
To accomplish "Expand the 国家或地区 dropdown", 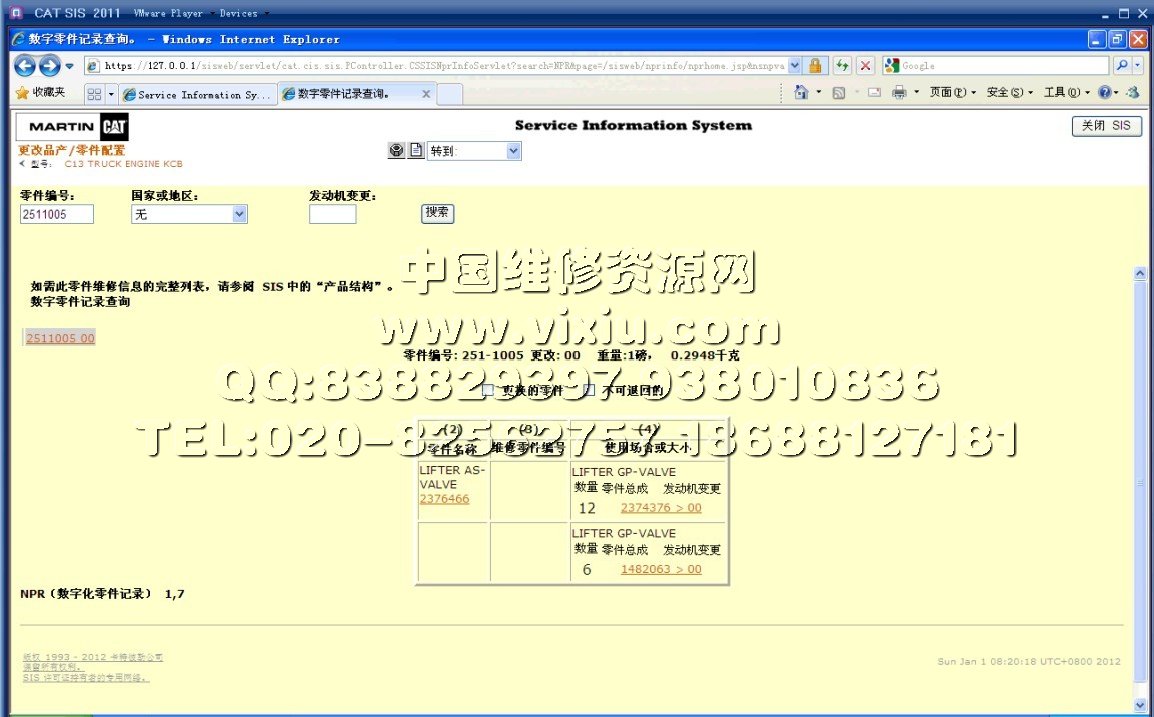I will click(x=239, y=214).
